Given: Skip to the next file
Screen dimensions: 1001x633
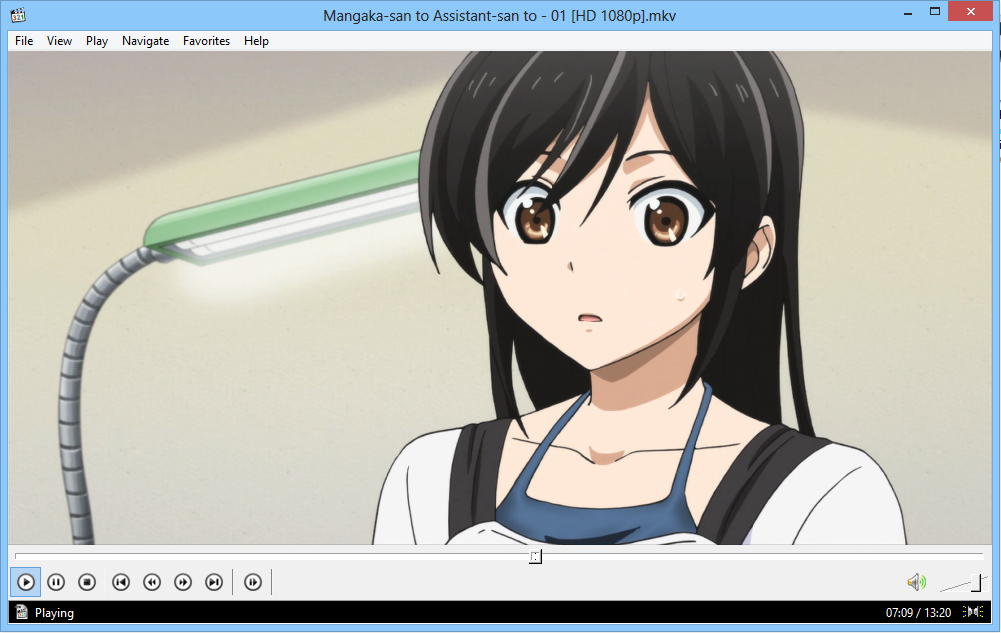Looking at the screenshot, I should pyautogui.click(x=214, y=582).
